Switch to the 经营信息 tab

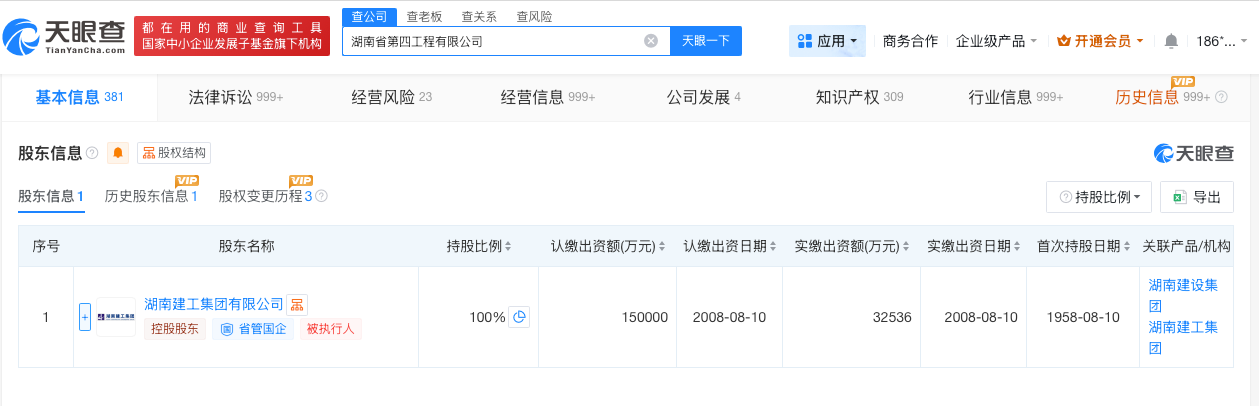click(x=548, y=97)
